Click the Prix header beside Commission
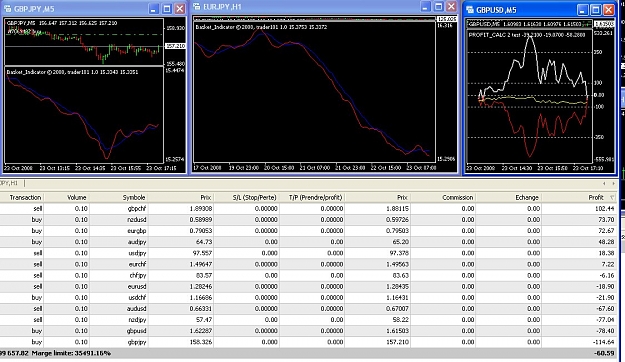 tap(377, 197)
